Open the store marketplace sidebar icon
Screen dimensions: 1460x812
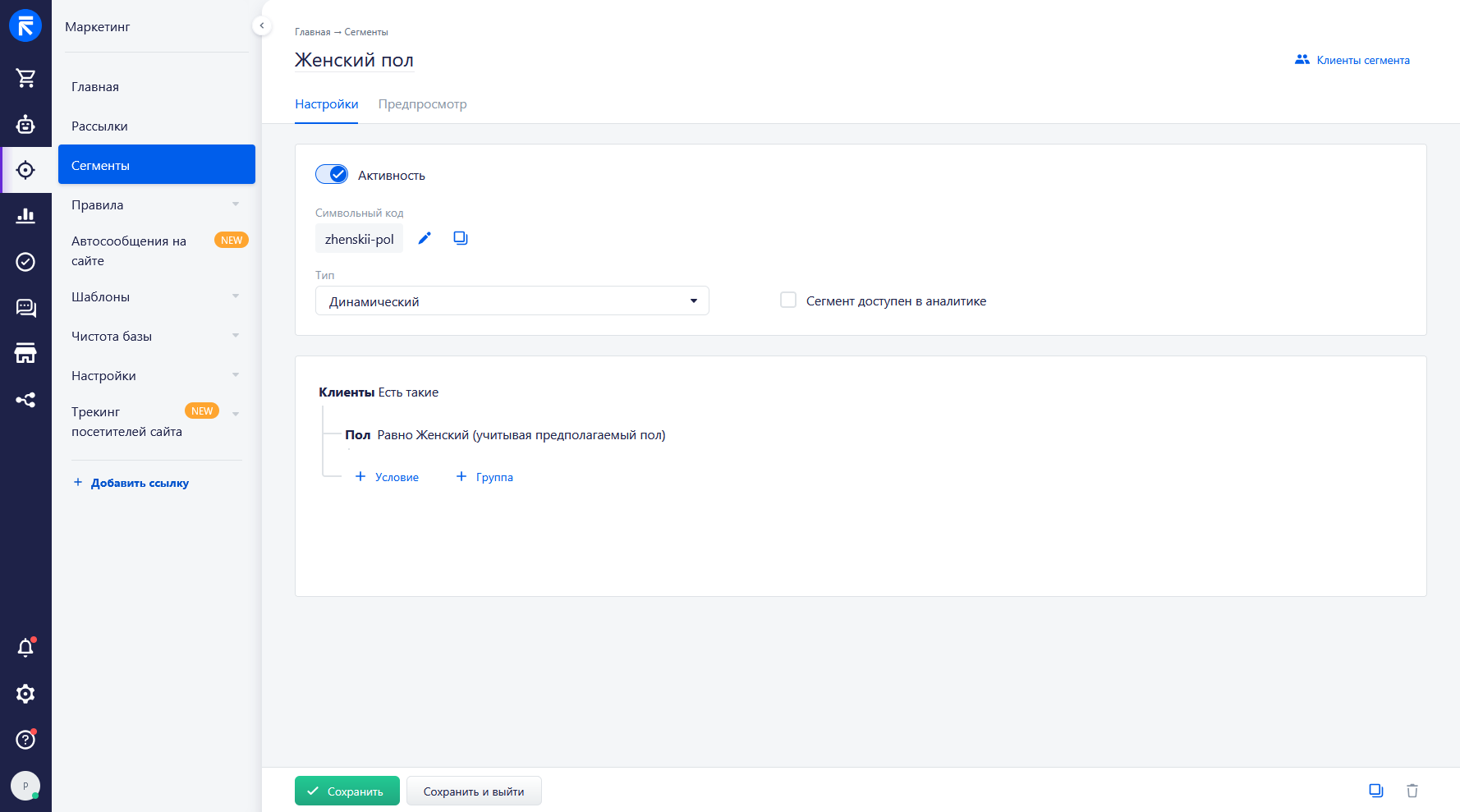pyautogui.click(x=25, y=354)
